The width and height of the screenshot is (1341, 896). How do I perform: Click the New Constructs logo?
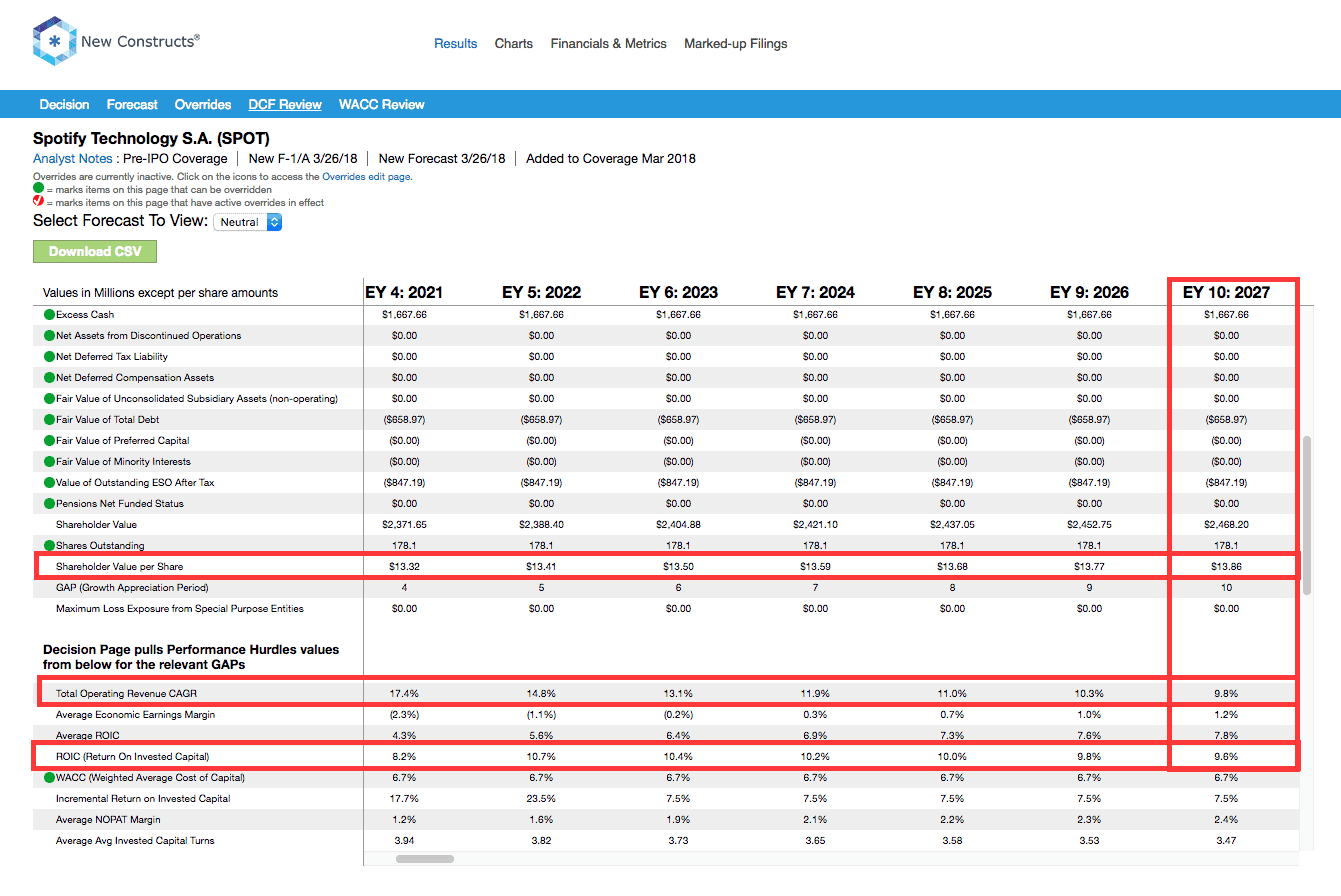(x=117, y=41)
